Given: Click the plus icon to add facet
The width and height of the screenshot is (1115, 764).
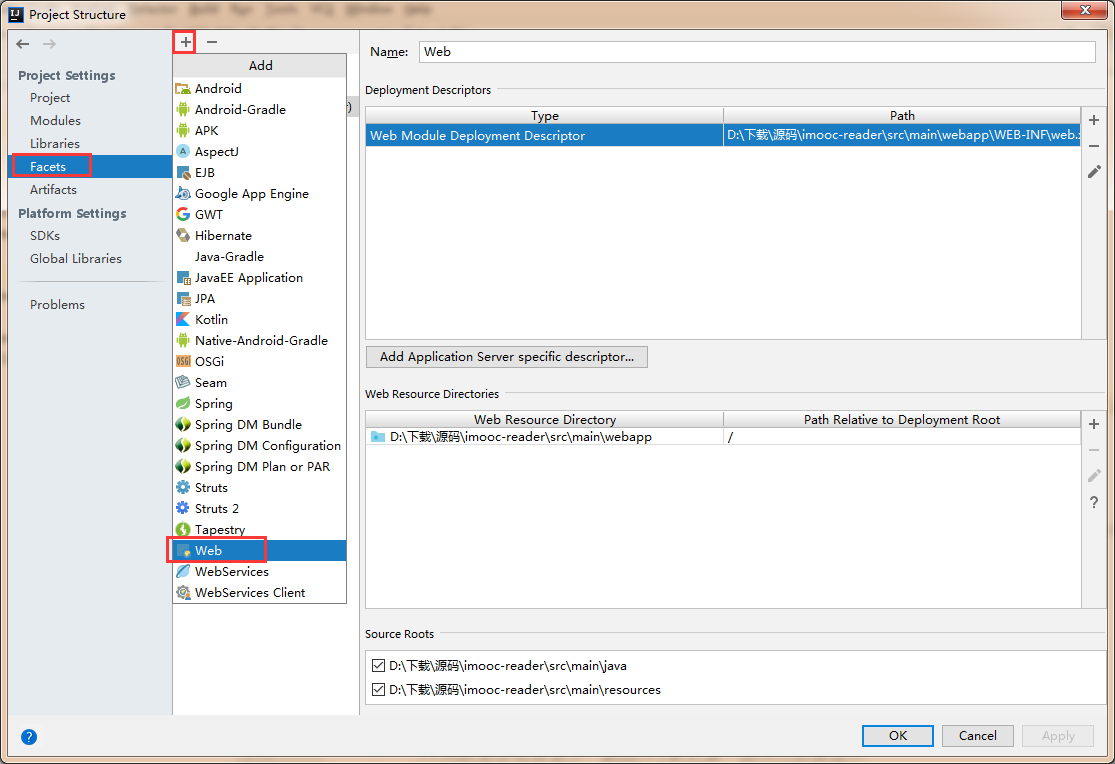Looking at the screenshot, I should pos(186,42).
